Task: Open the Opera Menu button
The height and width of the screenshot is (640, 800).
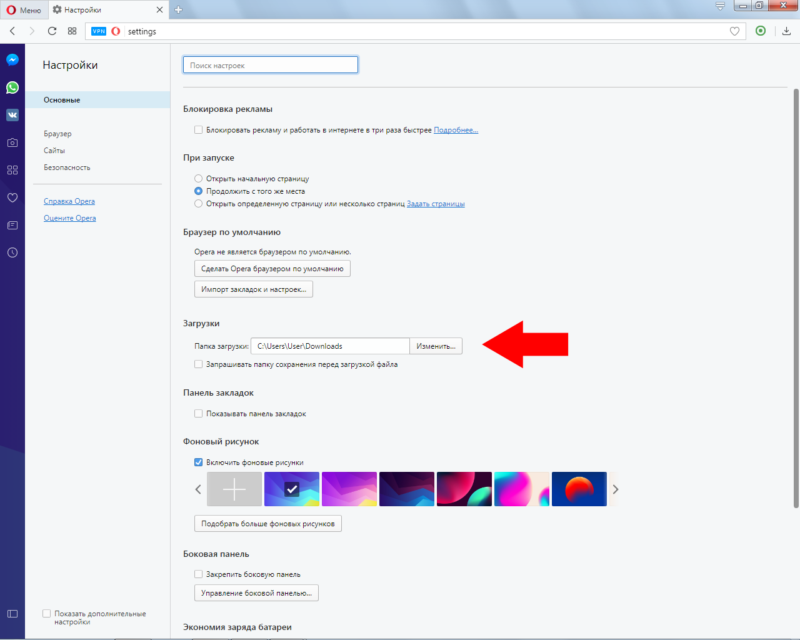Action: pos(23,10)
